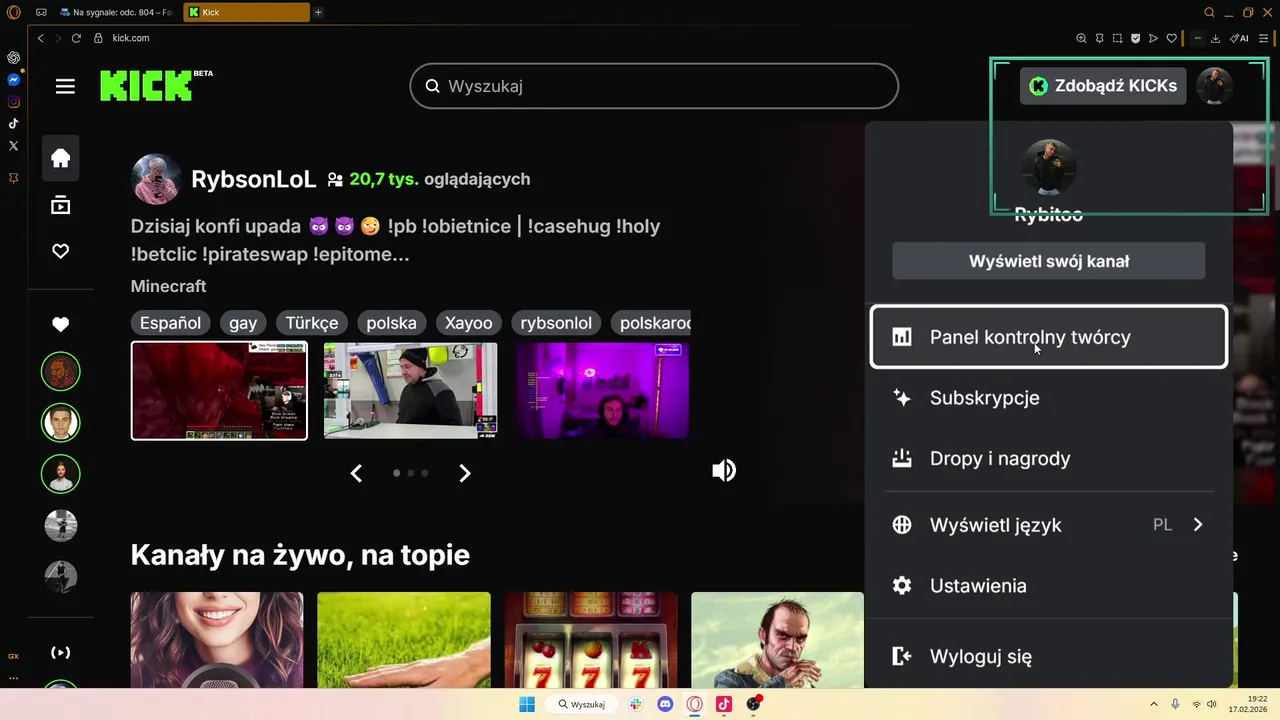Click the Türkçe tag
Viewport: 1280px width, 720px height.
click(312, 323)
